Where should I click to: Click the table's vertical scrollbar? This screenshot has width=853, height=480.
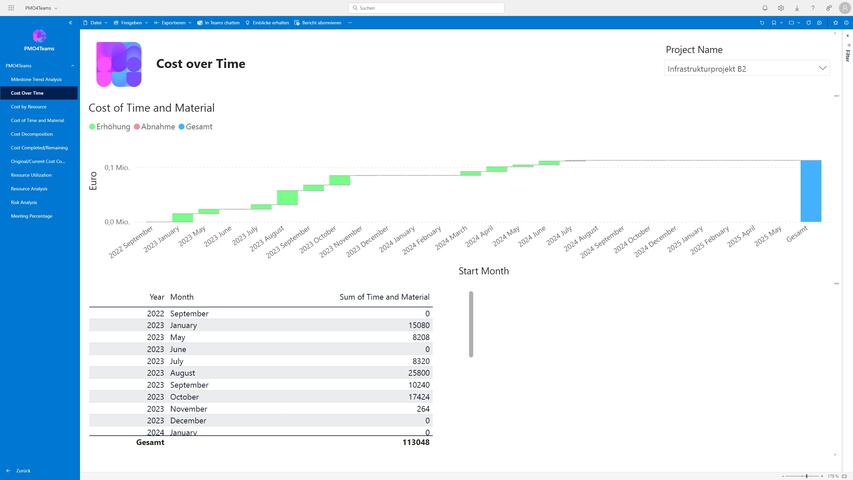pos(471,323)
